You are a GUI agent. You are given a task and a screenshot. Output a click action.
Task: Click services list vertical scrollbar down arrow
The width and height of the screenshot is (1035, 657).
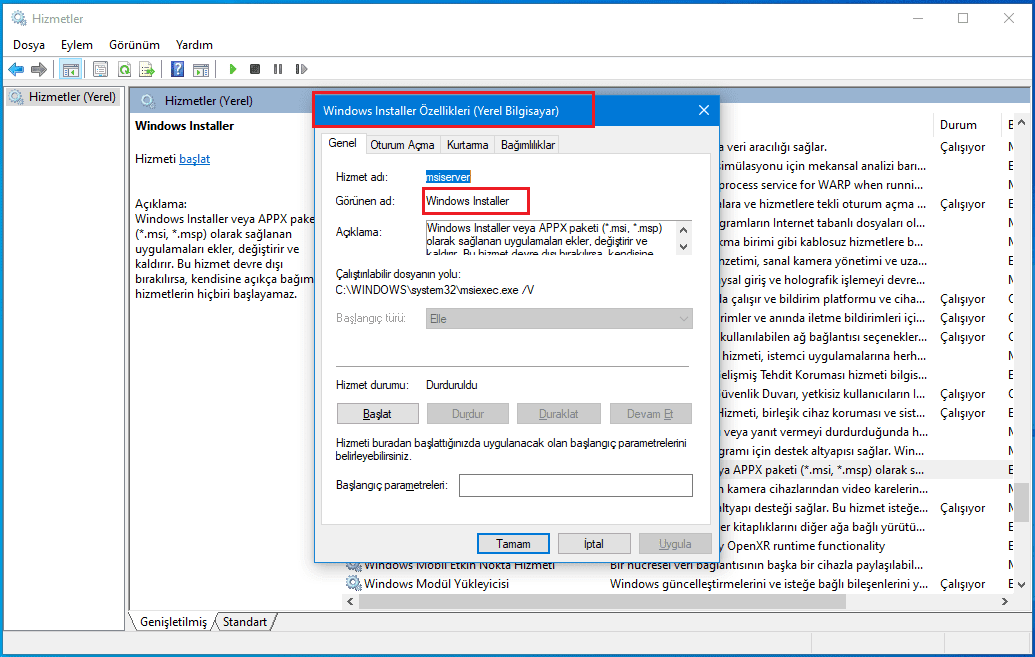point(1022,585)
